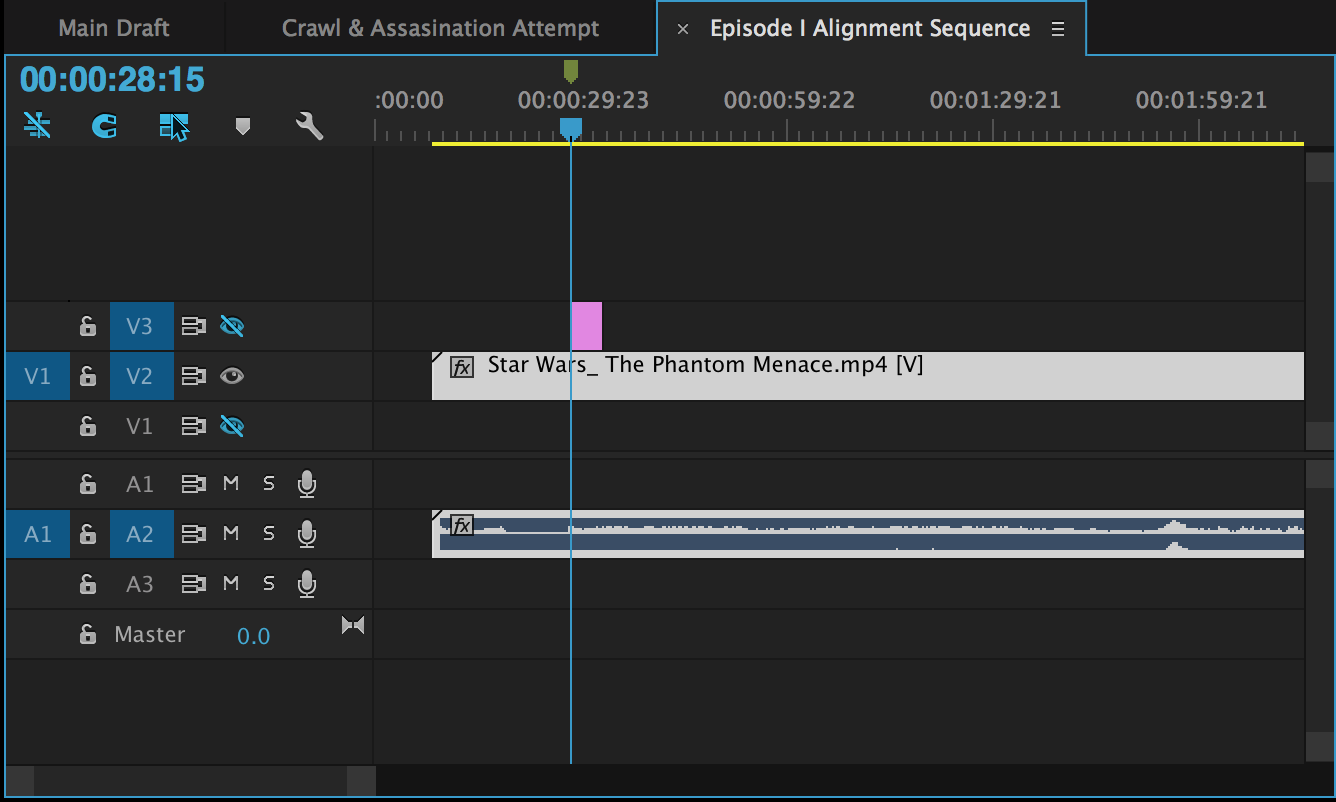Toggle V2 track targeting button
Image resolution: width=1336 pixels, height=802 pixels.
[141, 376]
